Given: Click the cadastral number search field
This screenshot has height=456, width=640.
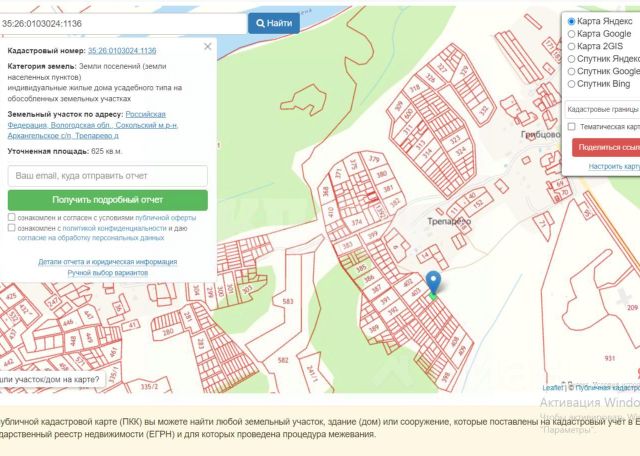Looking at the screenshot, I should 123,24.
